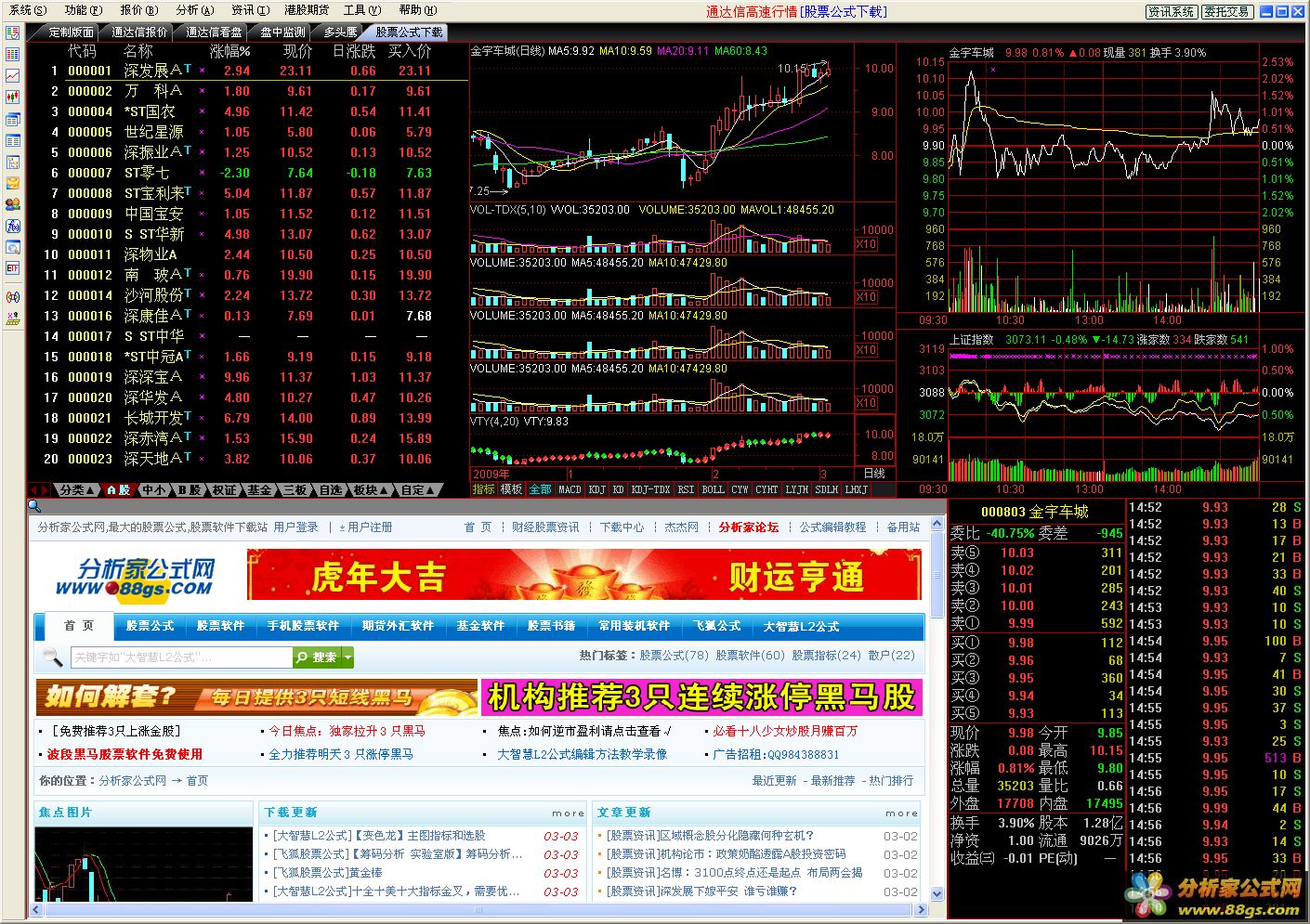Switch to the 多头鹰 tab

click(340, 32)
